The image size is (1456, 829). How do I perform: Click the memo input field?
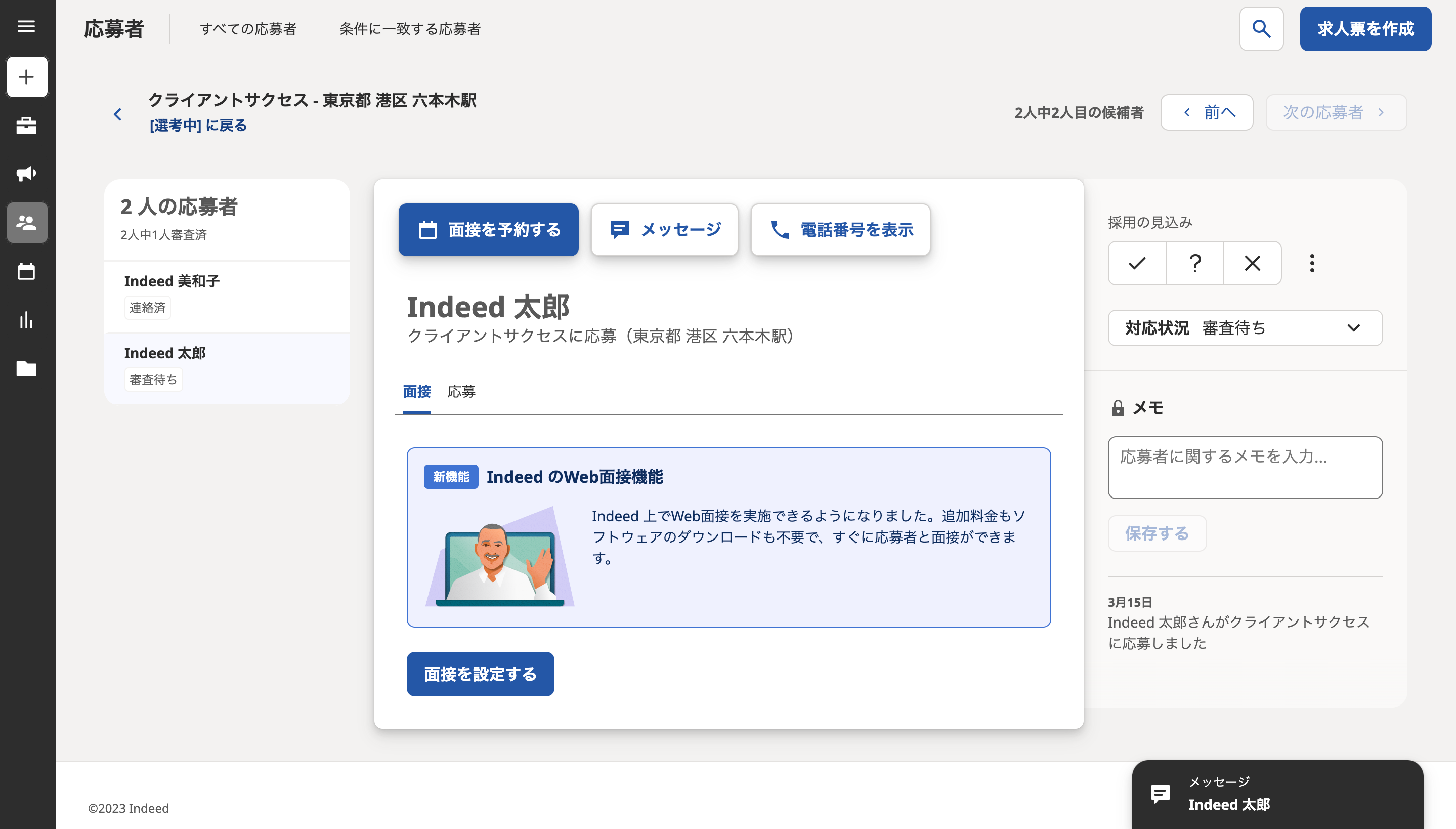(x=1245, y=468)
